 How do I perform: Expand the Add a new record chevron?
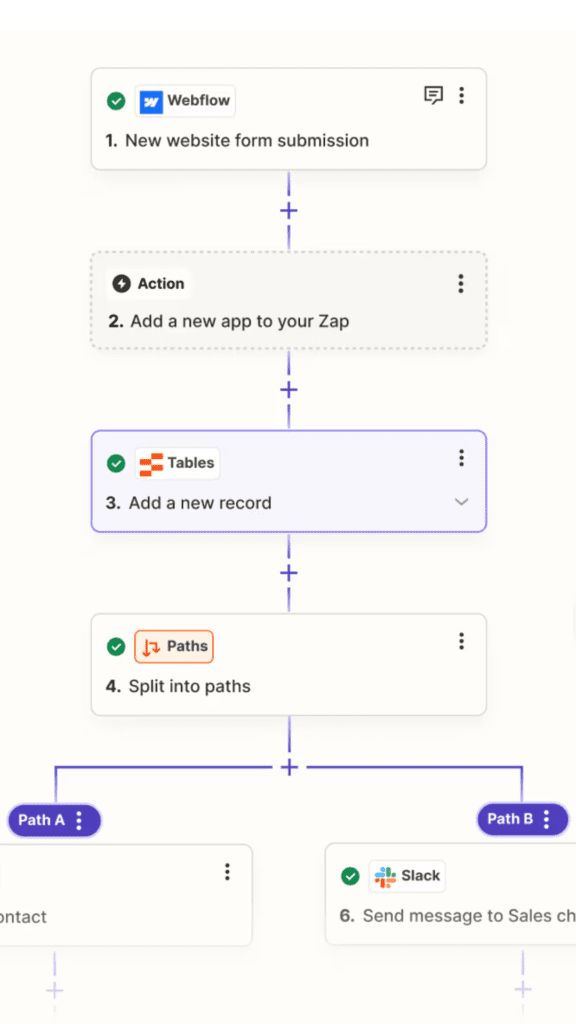tap(461, 502)
